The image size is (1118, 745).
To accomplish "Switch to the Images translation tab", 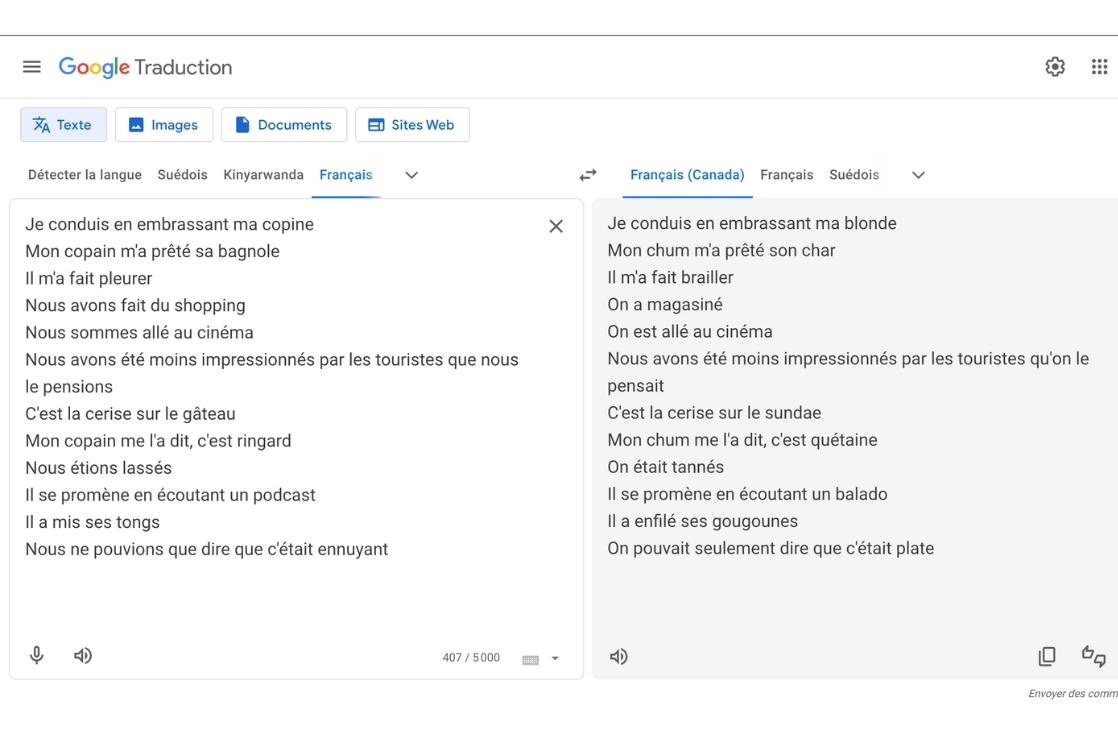I will 164,124.
